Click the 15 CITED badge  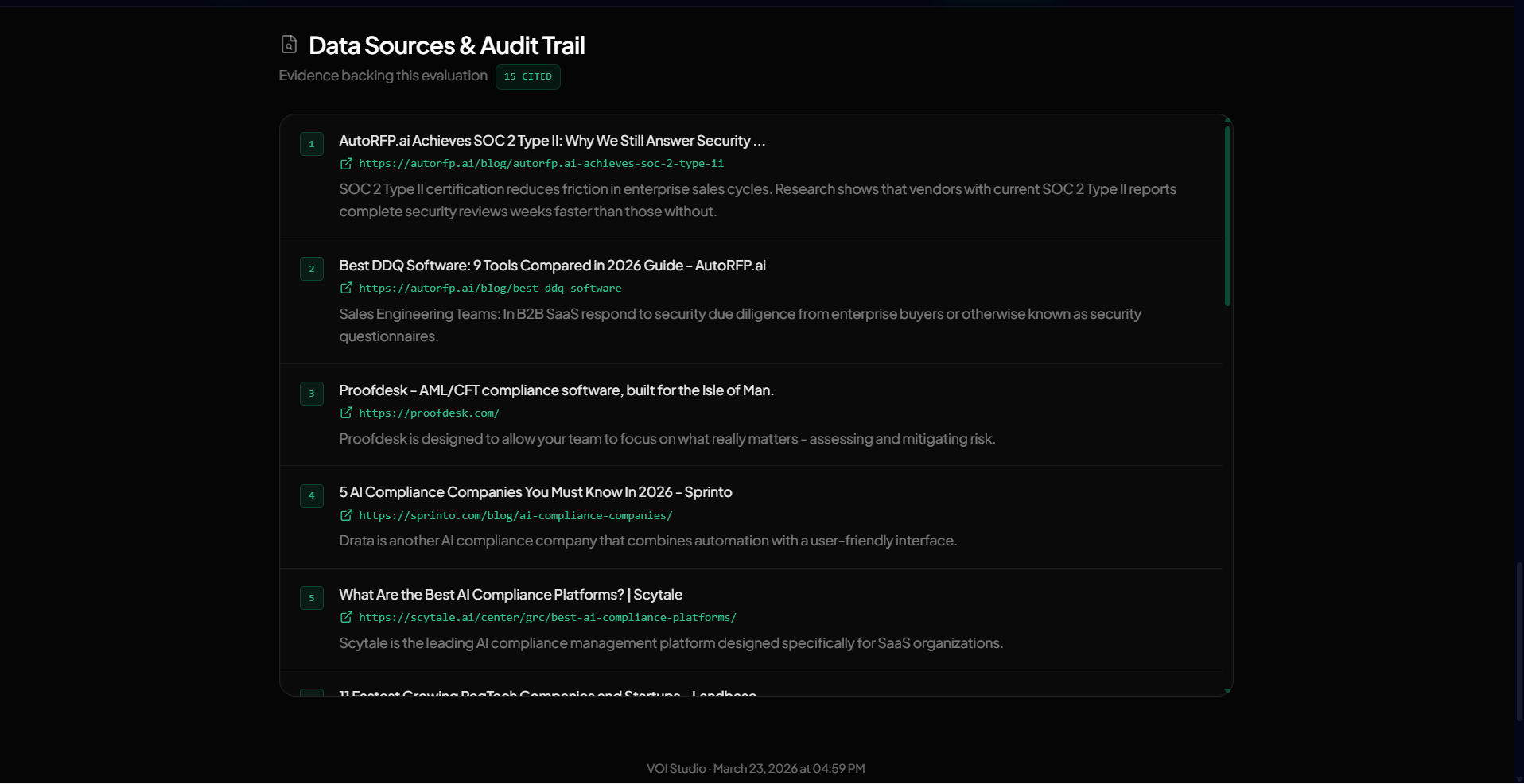528,77
